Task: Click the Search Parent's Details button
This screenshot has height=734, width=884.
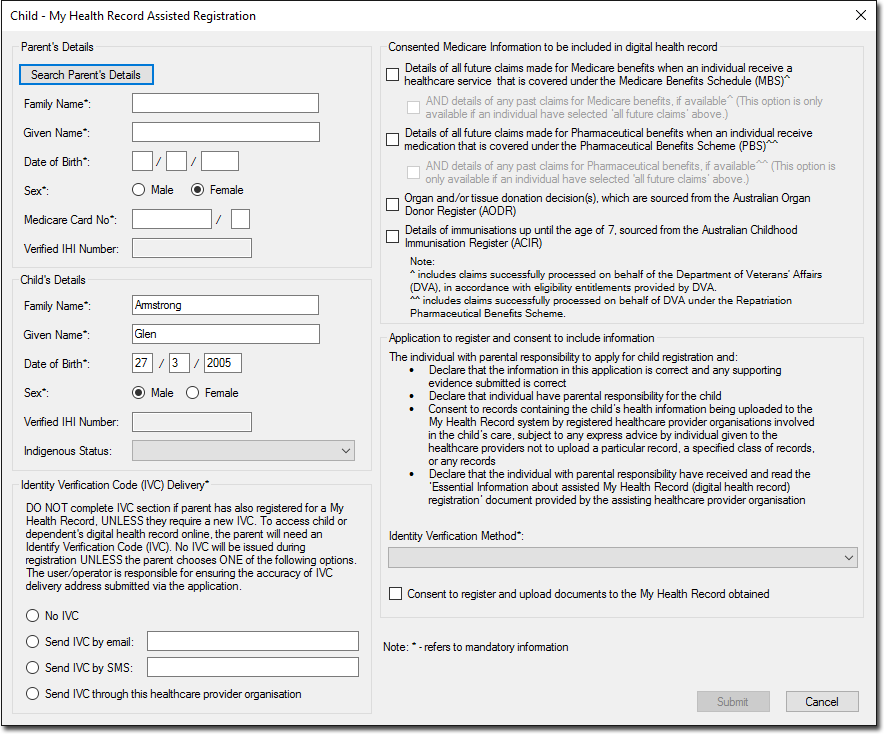Action: pos(86,75)
